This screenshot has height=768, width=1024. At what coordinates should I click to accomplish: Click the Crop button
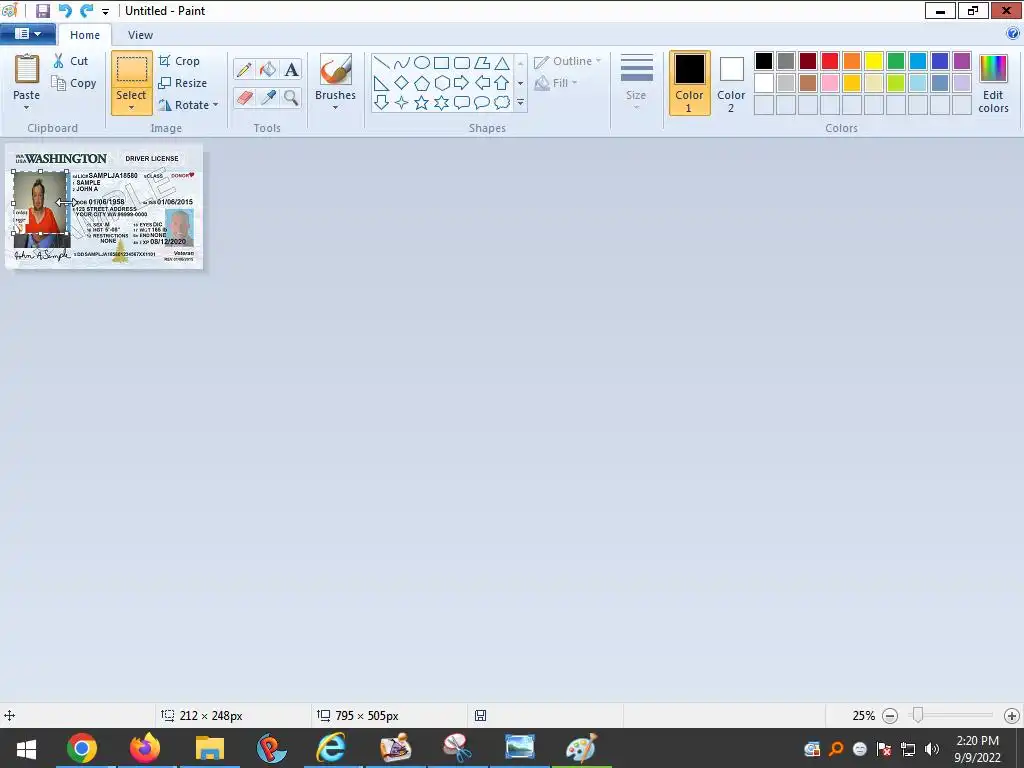pyautogui.click(x=180, y=61)
